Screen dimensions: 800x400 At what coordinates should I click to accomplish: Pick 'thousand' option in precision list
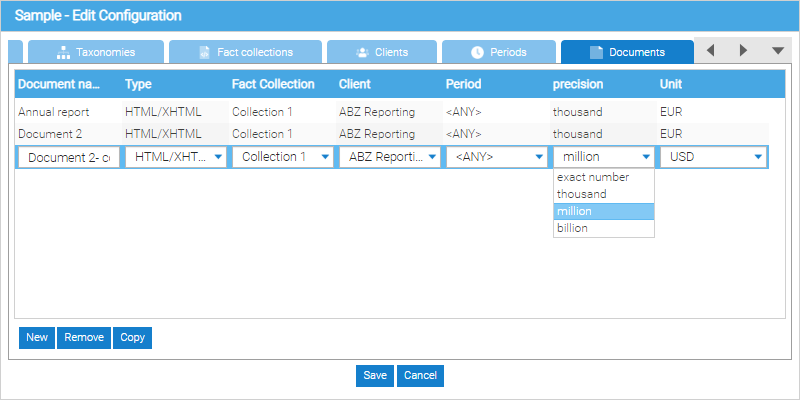click(x=604, y=194)
